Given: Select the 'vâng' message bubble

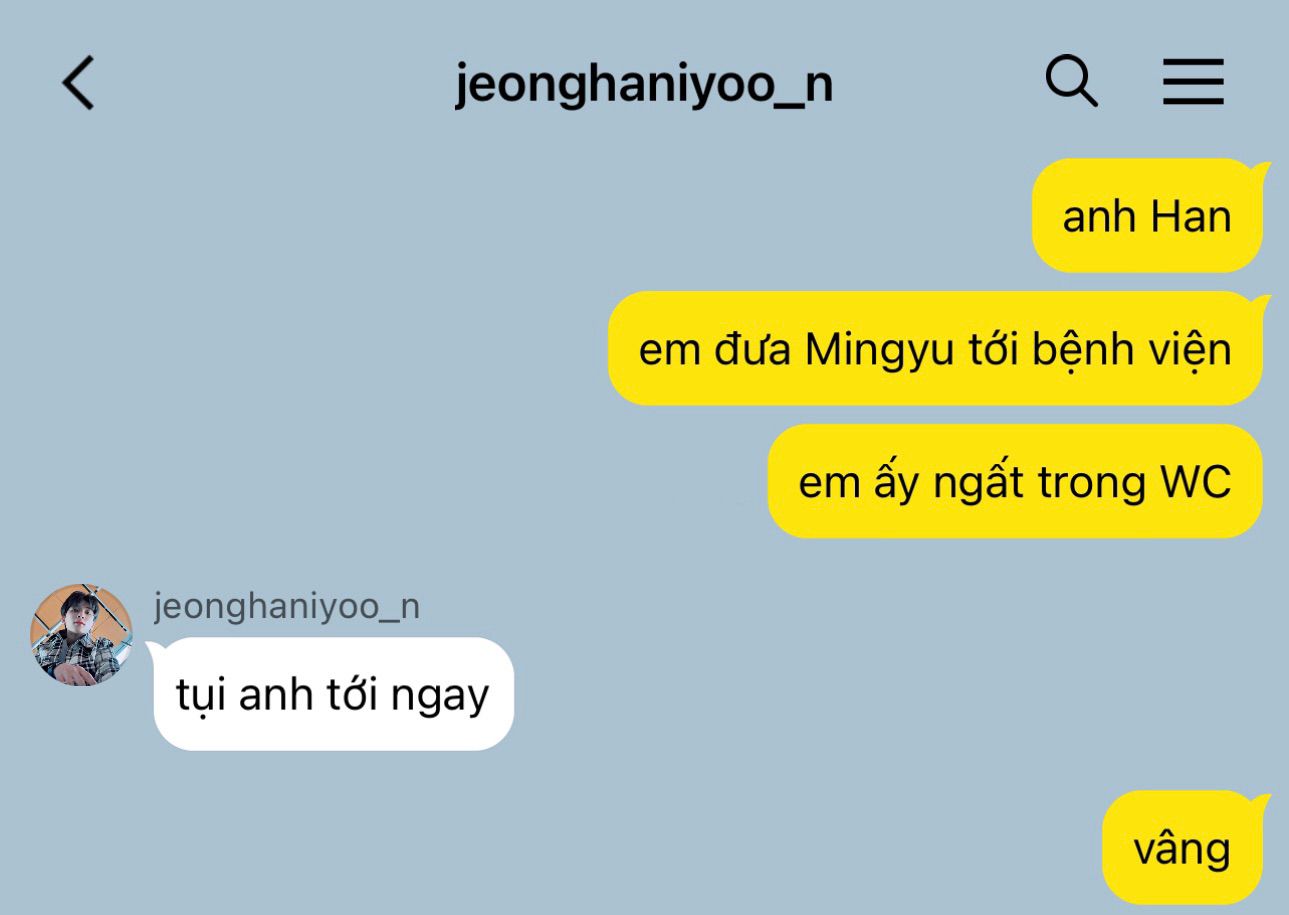Looking at the screenshot, I should click(x=1183, y=848).
